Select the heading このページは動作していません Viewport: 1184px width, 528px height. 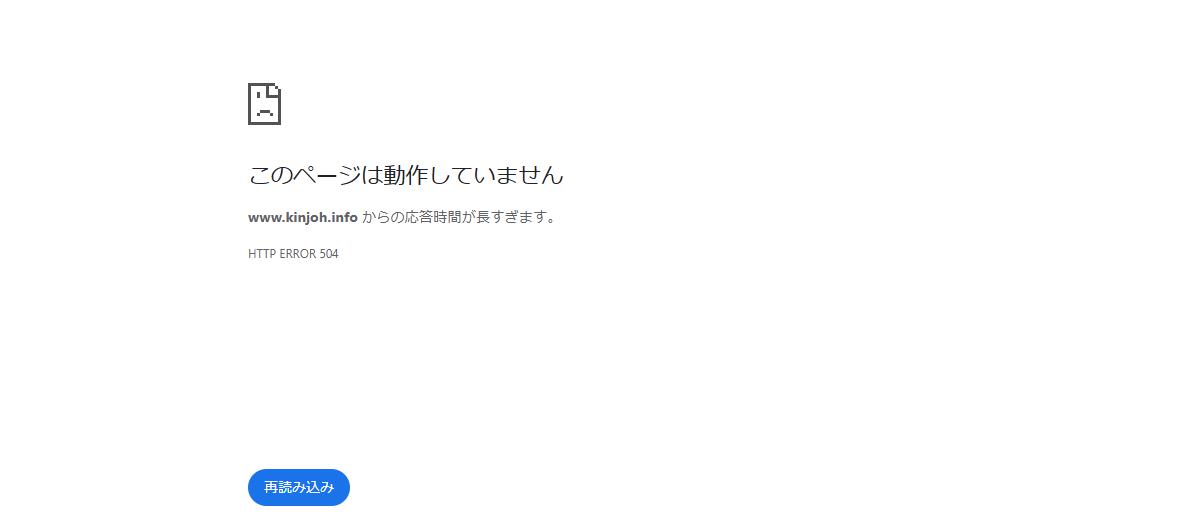[x=405, y=175]
